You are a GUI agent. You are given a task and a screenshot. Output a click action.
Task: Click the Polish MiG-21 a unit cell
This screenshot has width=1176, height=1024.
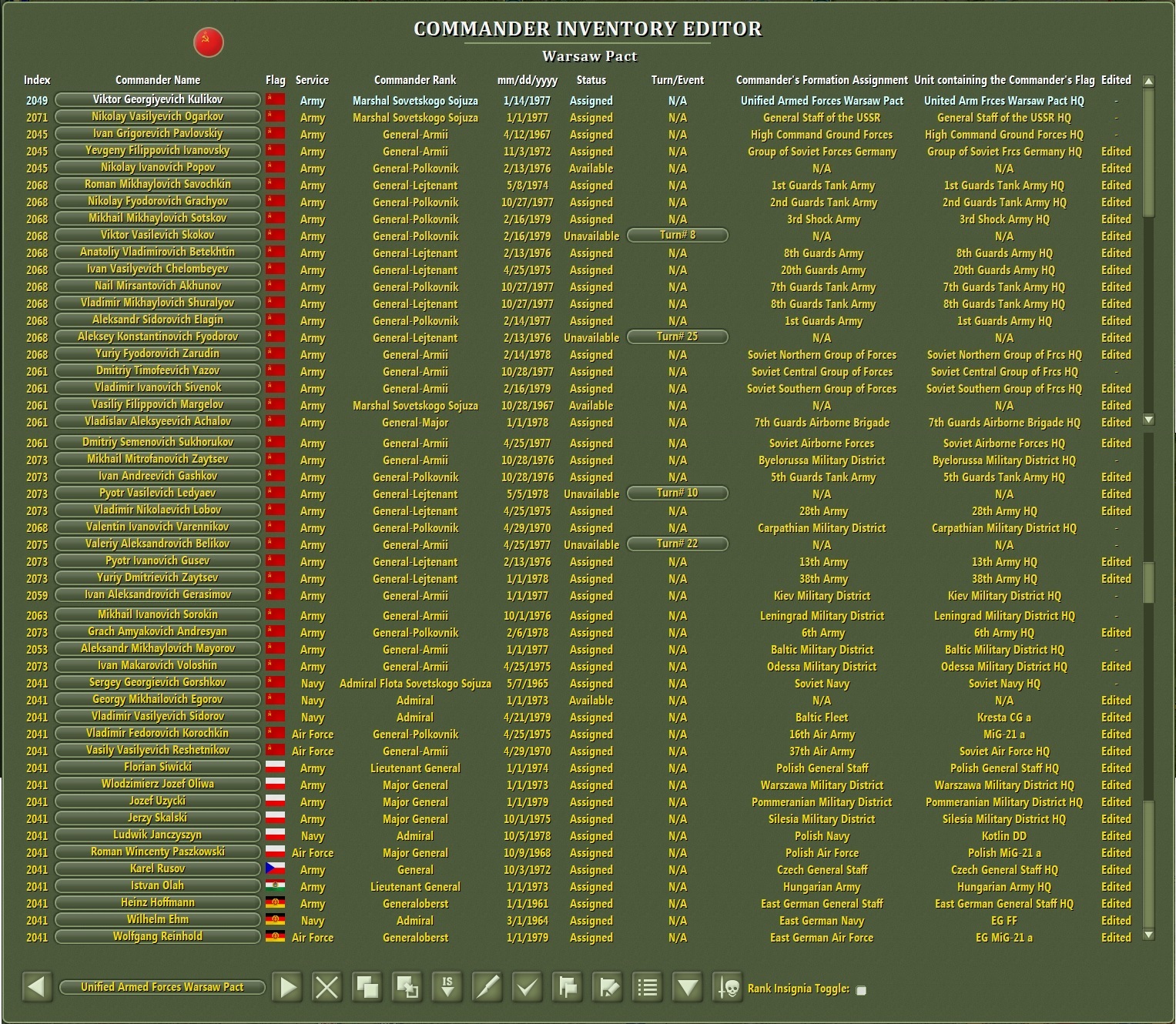coord(1004,853)
